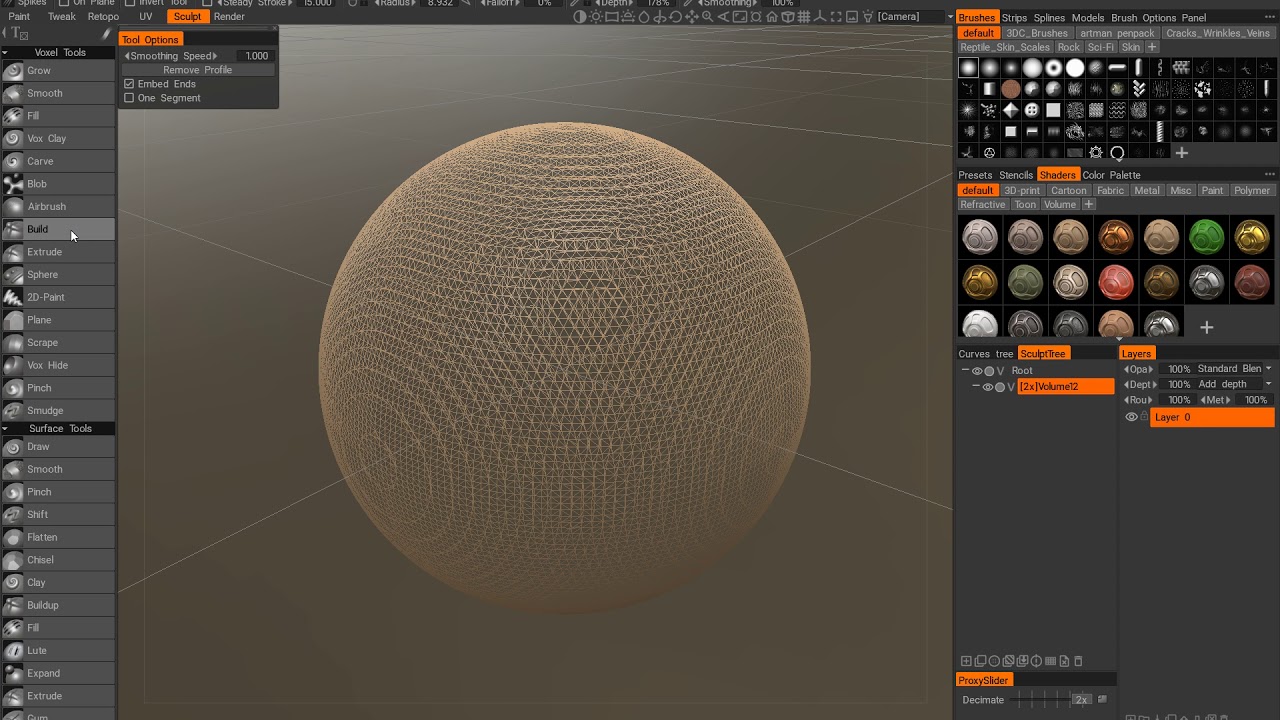
Task: Switch to the Stencils tab
Action: point(1016,175)
